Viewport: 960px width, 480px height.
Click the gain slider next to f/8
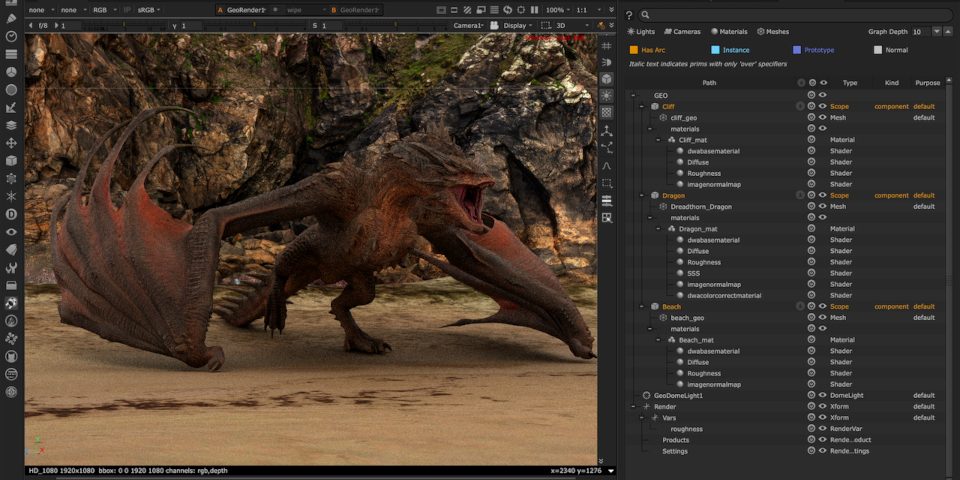(x=124, y=26)
